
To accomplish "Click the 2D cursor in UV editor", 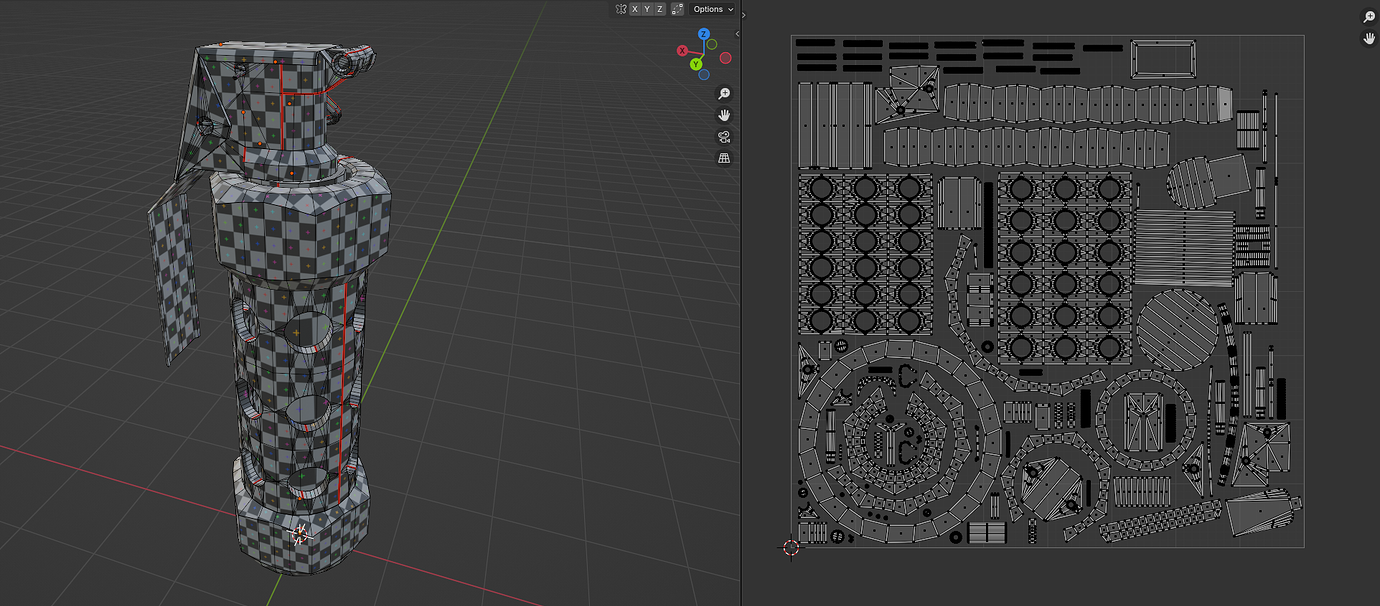I will (791, 547).
